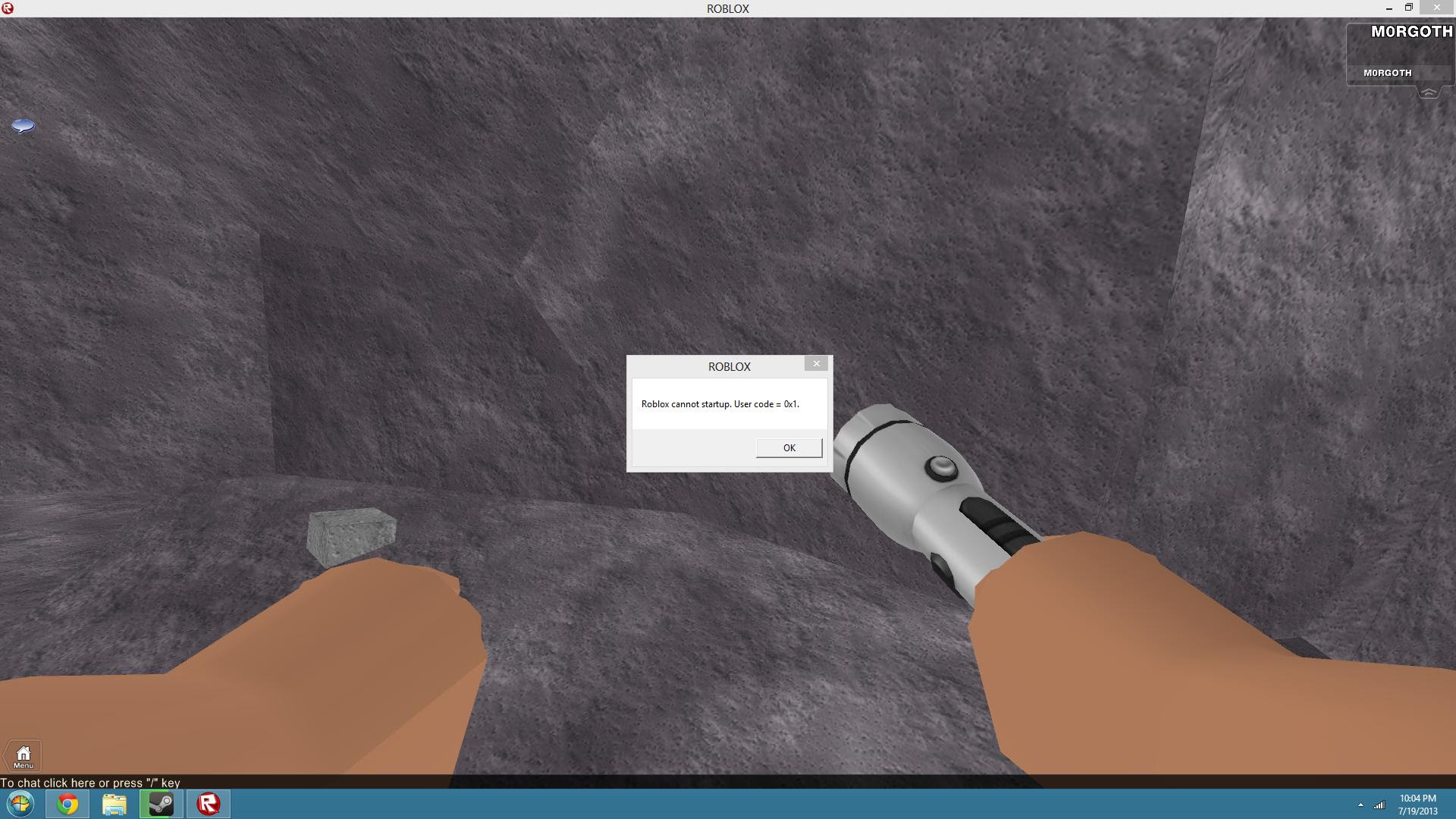
Task: Switch to Steam from the taskbar
Action: click(161, 804)
